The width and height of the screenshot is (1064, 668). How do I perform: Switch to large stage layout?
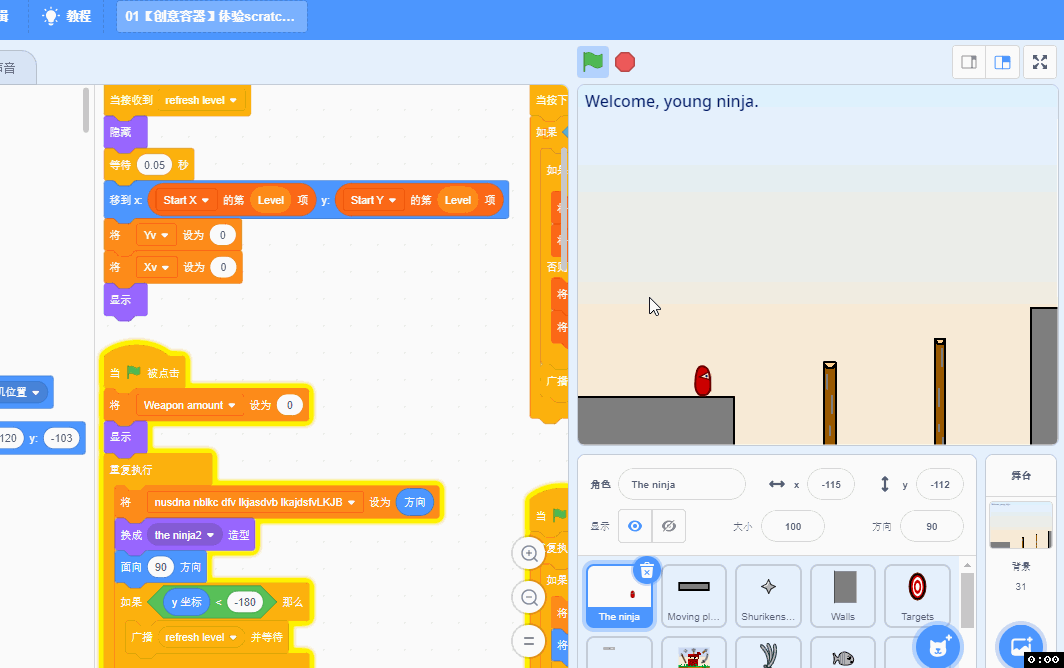[1002, 62]
